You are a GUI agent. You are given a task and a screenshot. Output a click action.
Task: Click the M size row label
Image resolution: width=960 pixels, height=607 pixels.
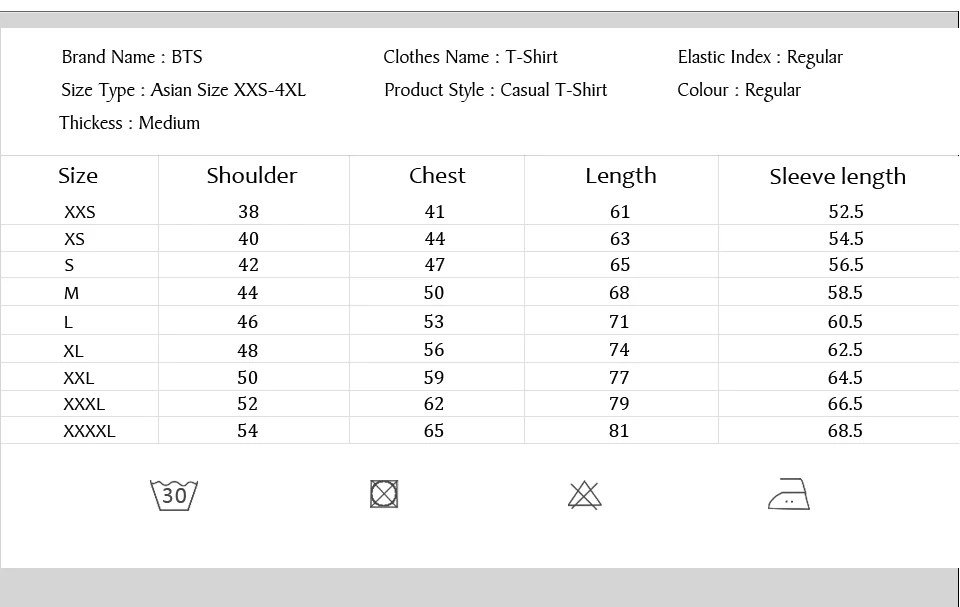click(72, 293)
